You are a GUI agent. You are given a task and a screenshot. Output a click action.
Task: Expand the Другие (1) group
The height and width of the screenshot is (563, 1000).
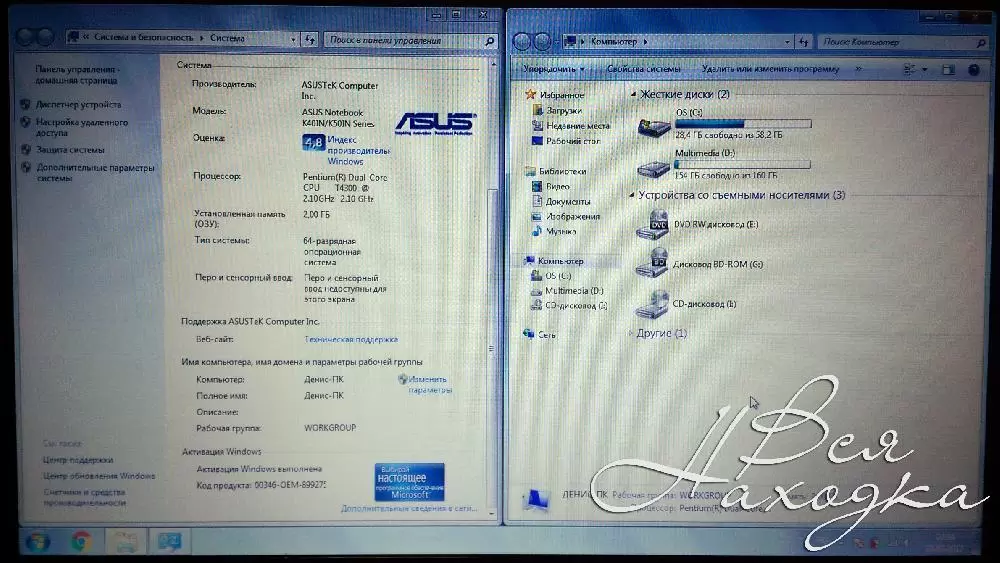point(631,333)
